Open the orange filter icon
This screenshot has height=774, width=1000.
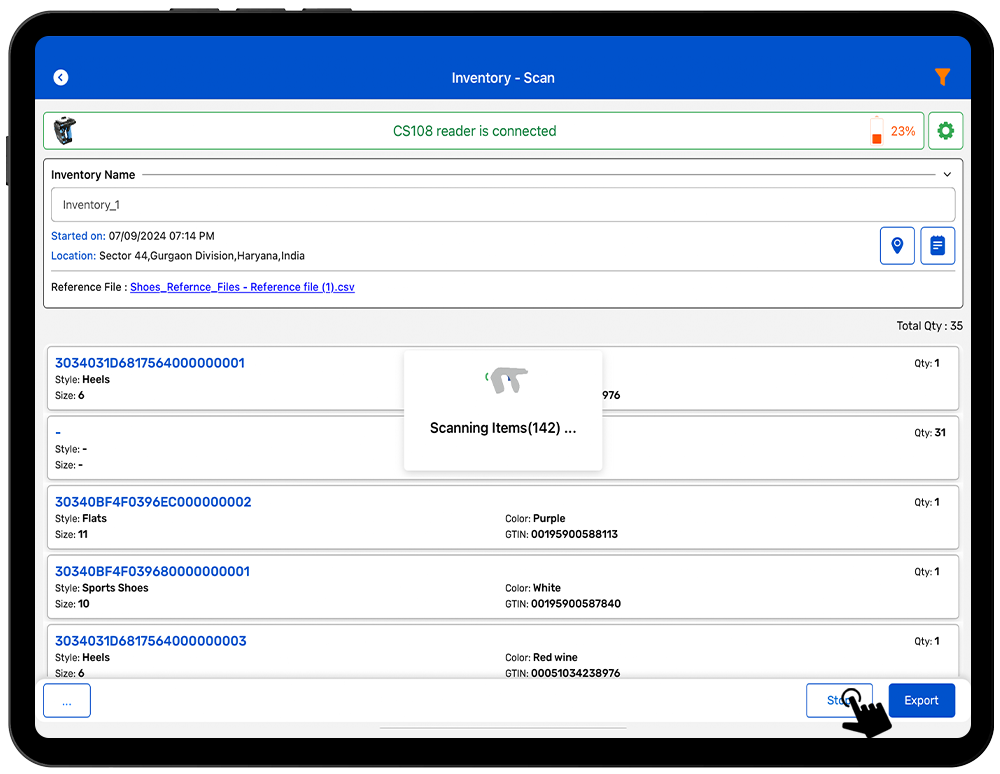point(941,77)
